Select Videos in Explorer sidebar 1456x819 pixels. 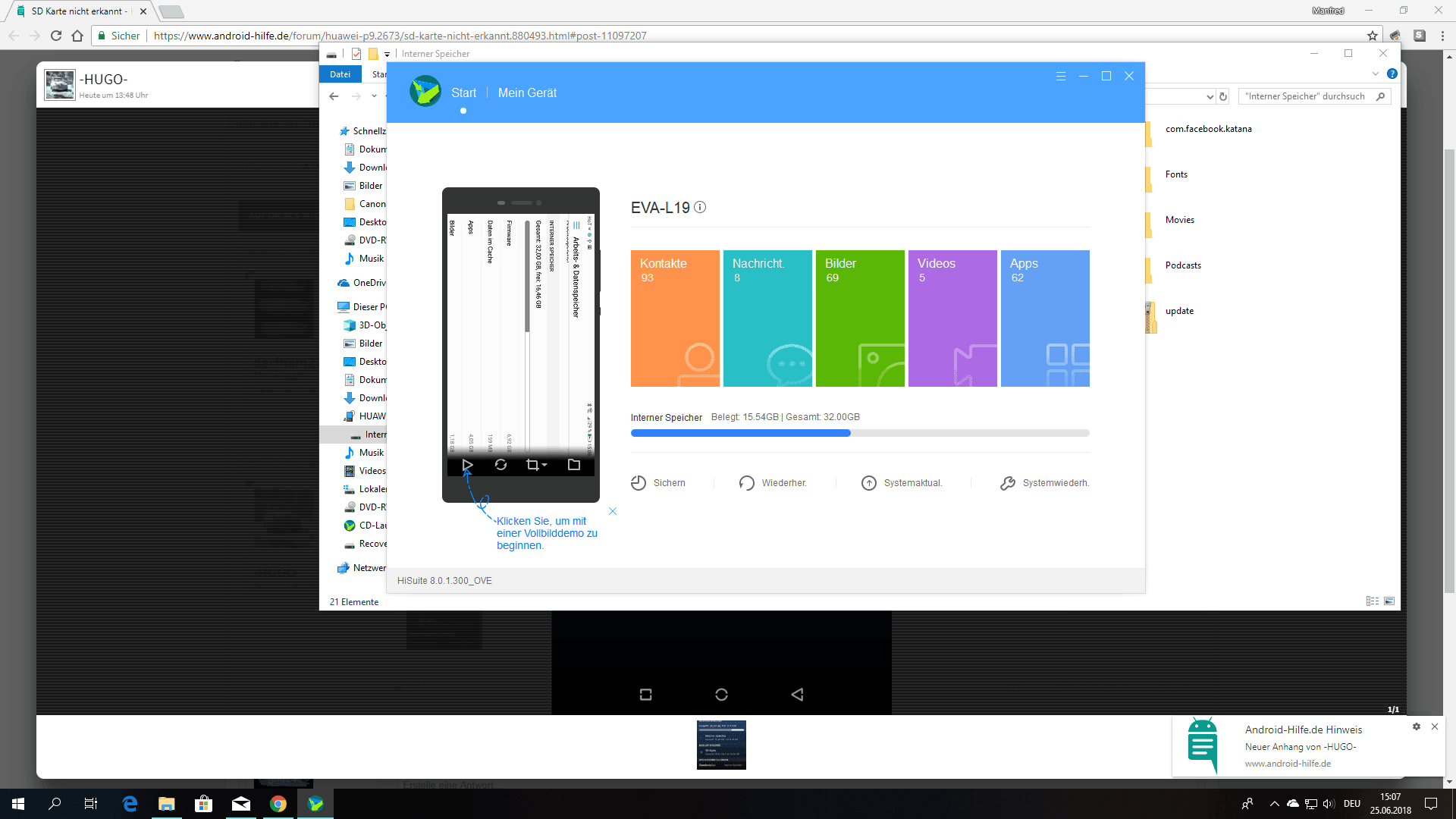[365, 471]
